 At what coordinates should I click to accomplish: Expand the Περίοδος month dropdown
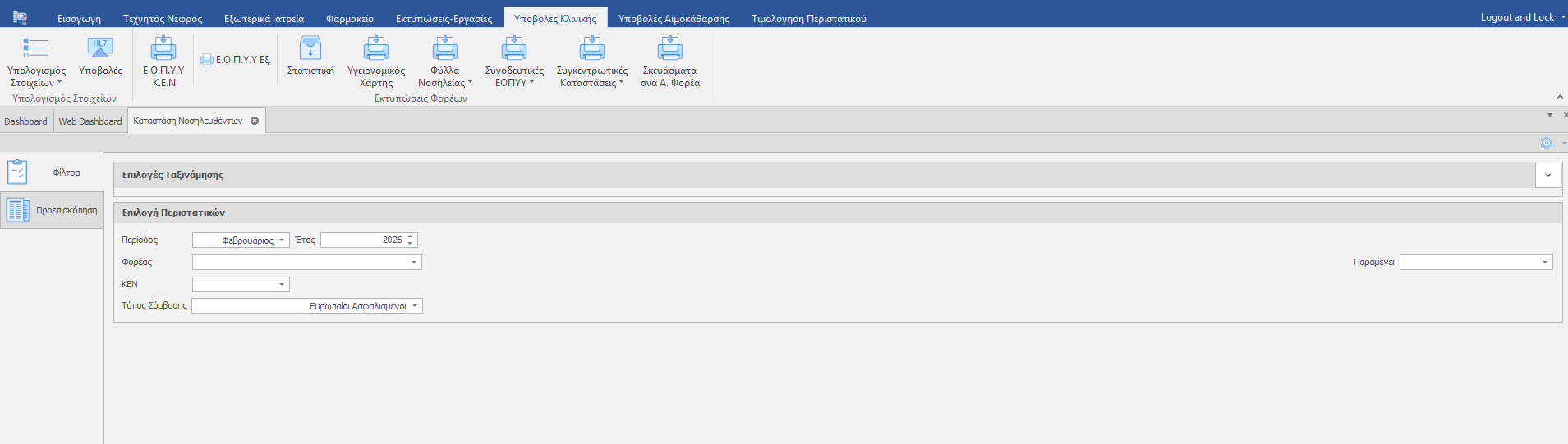281,240
